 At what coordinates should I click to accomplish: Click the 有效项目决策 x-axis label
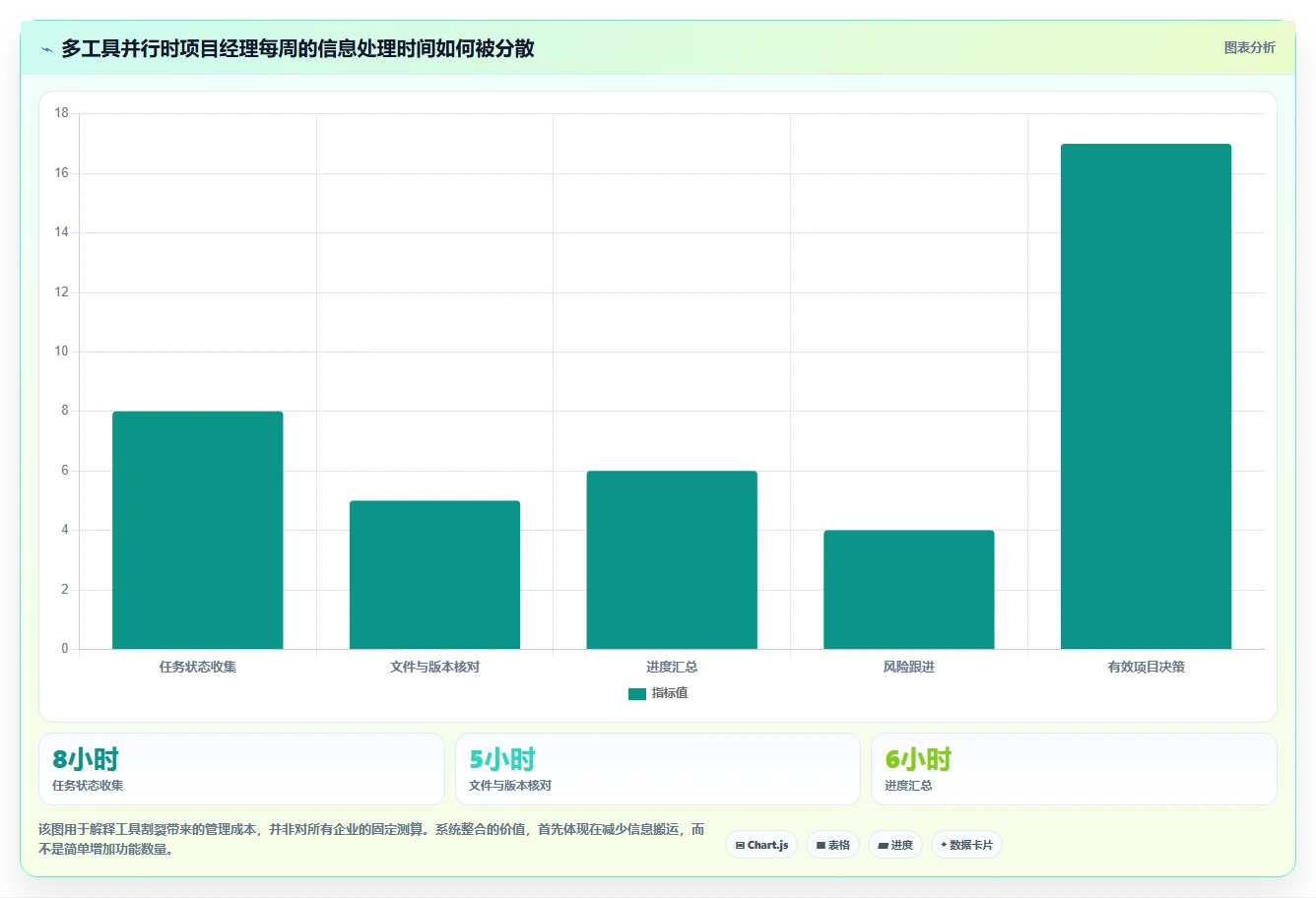tap(1146, 667)
